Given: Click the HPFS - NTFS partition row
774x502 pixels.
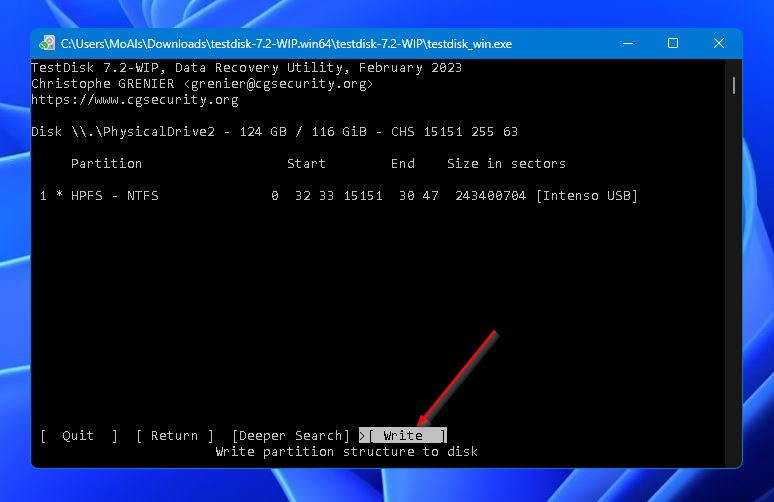Looking at the screenshot, I should point(339,196).
